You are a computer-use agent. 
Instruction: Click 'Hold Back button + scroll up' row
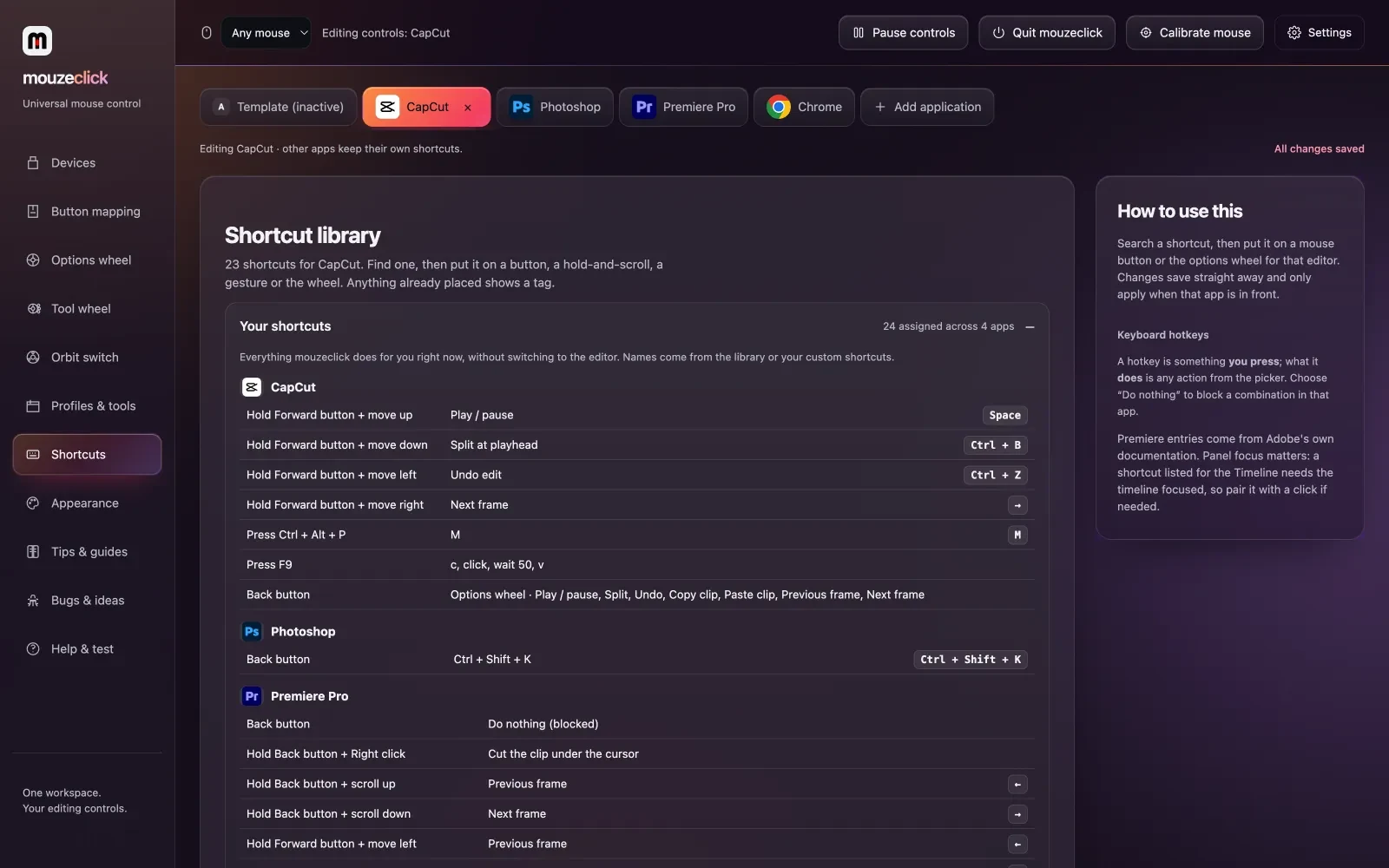pyautogui.click(x=637, y=784)
